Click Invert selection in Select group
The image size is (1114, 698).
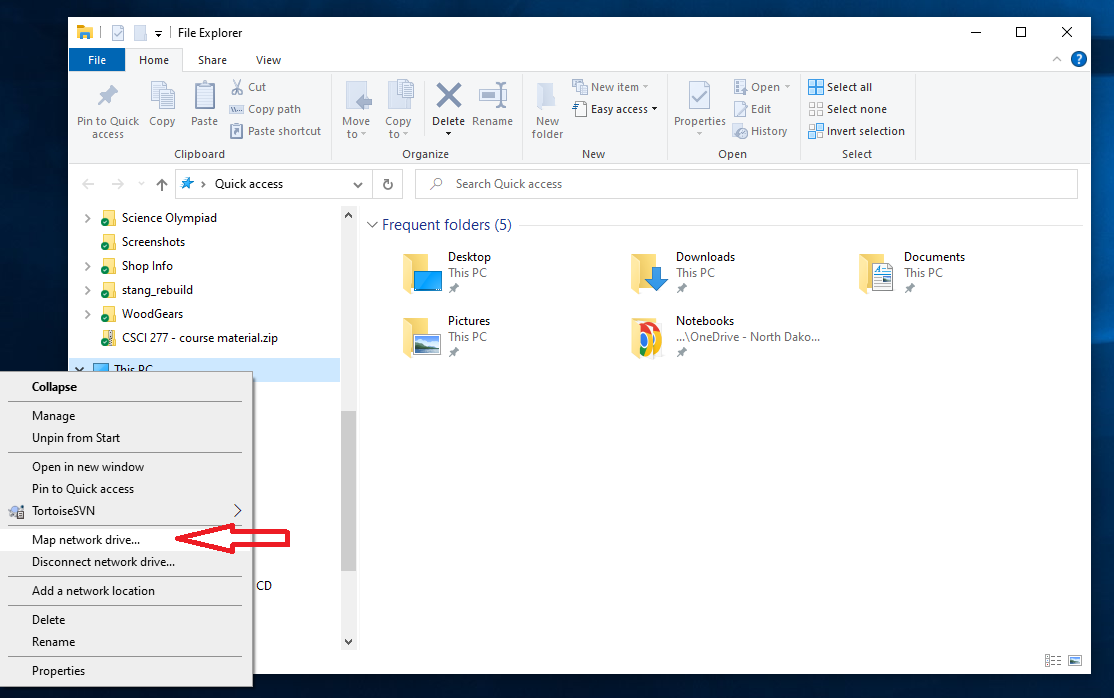pos(864,131)
